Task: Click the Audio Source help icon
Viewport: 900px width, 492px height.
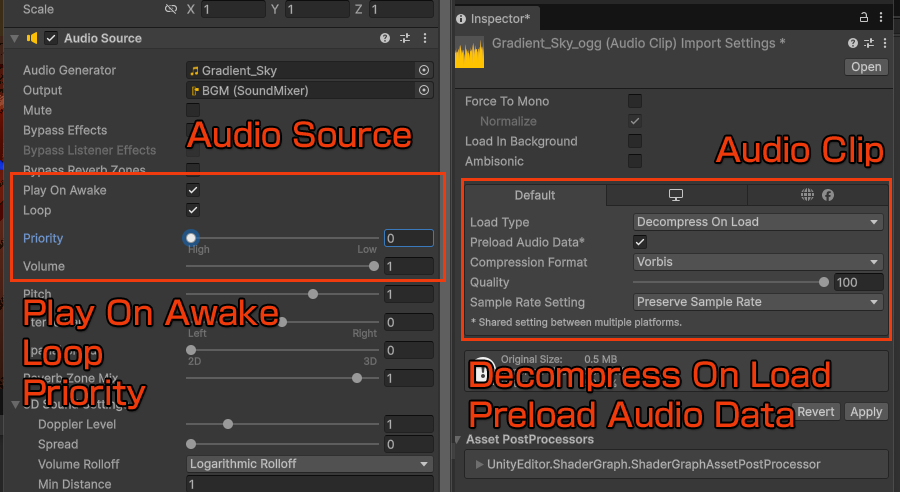Action: (x=385, y=38)
